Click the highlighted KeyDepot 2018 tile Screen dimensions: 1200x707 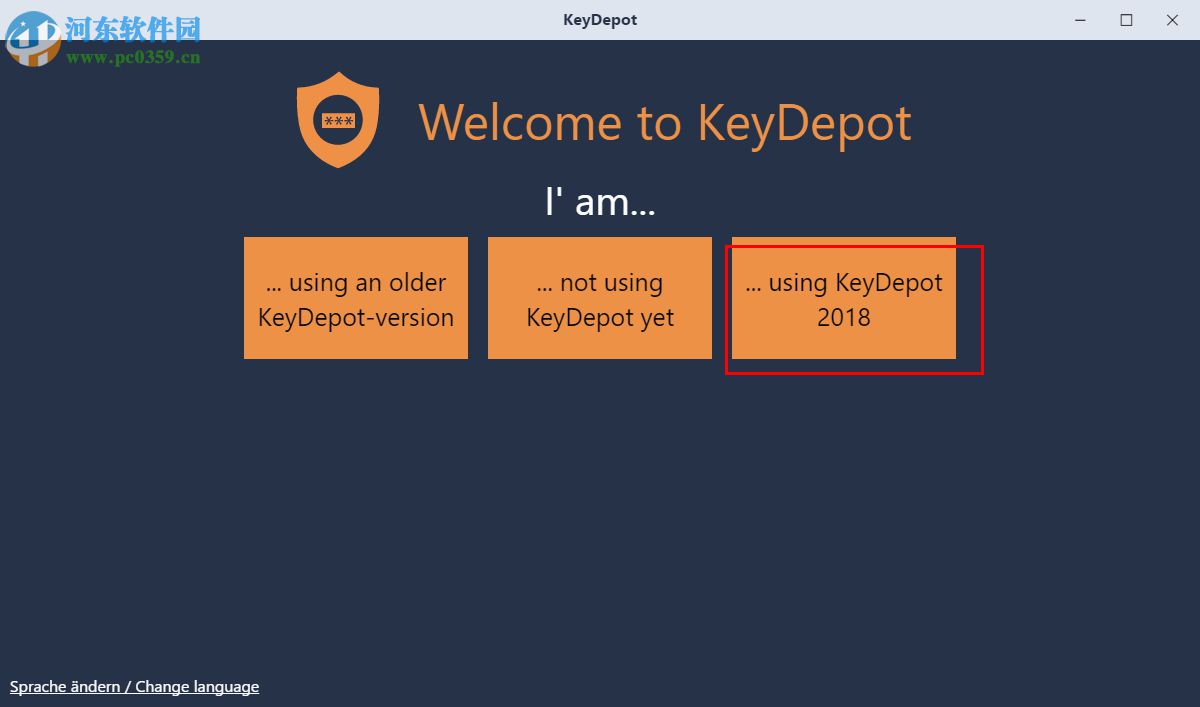click(843, 299)
